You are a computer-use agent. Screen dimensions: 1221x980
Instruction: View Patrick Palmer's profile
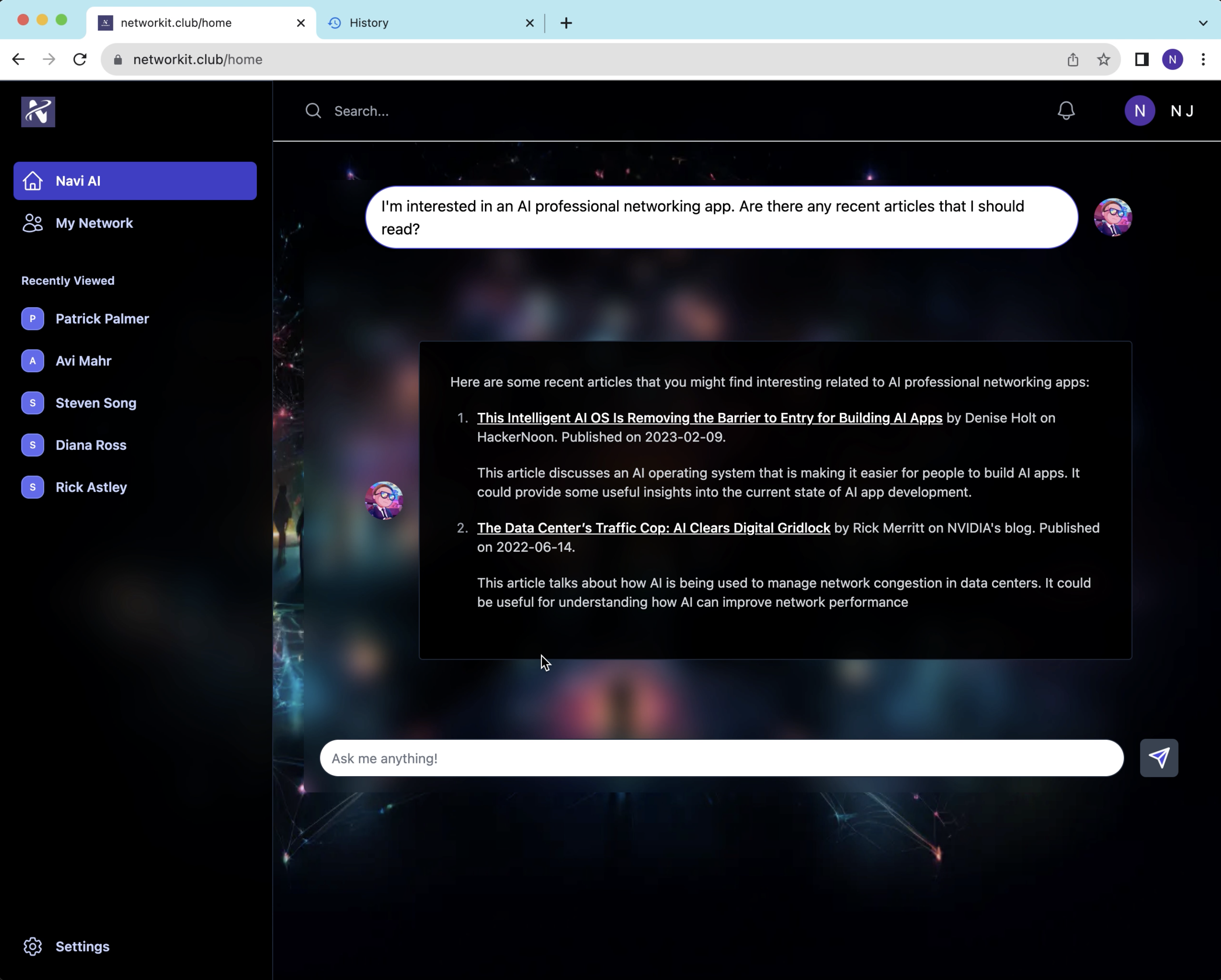coord(102,319)
